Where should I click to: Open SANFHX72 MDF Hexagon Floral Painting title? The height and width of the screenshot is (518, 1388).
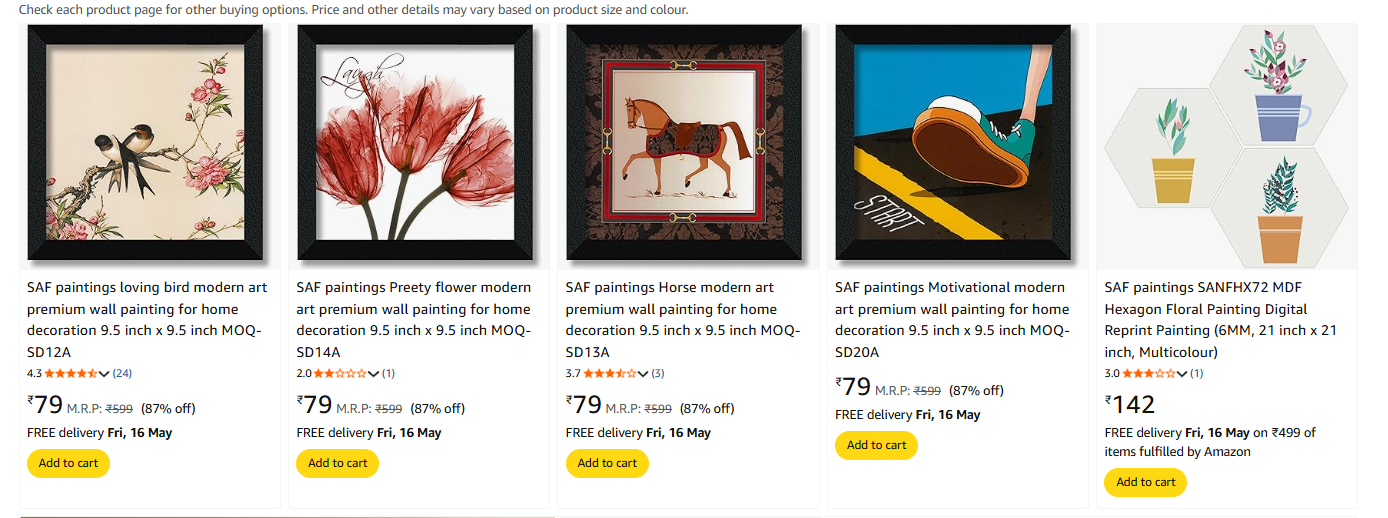[1221, 320]
